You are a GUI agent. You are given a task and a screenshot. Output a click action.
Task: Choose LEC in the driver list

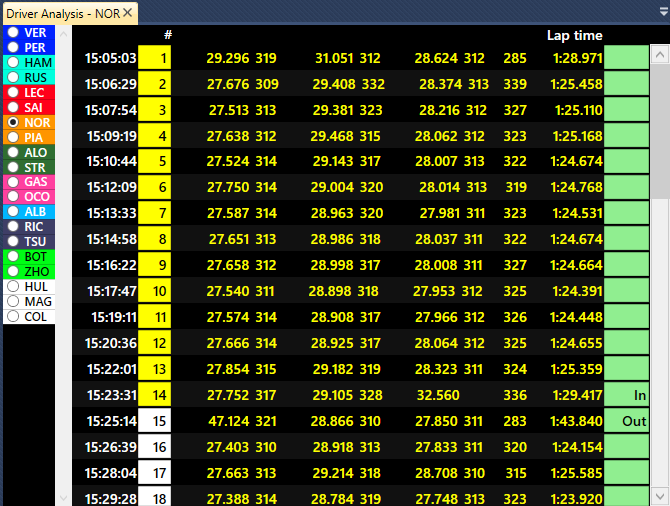click(13, 92)
